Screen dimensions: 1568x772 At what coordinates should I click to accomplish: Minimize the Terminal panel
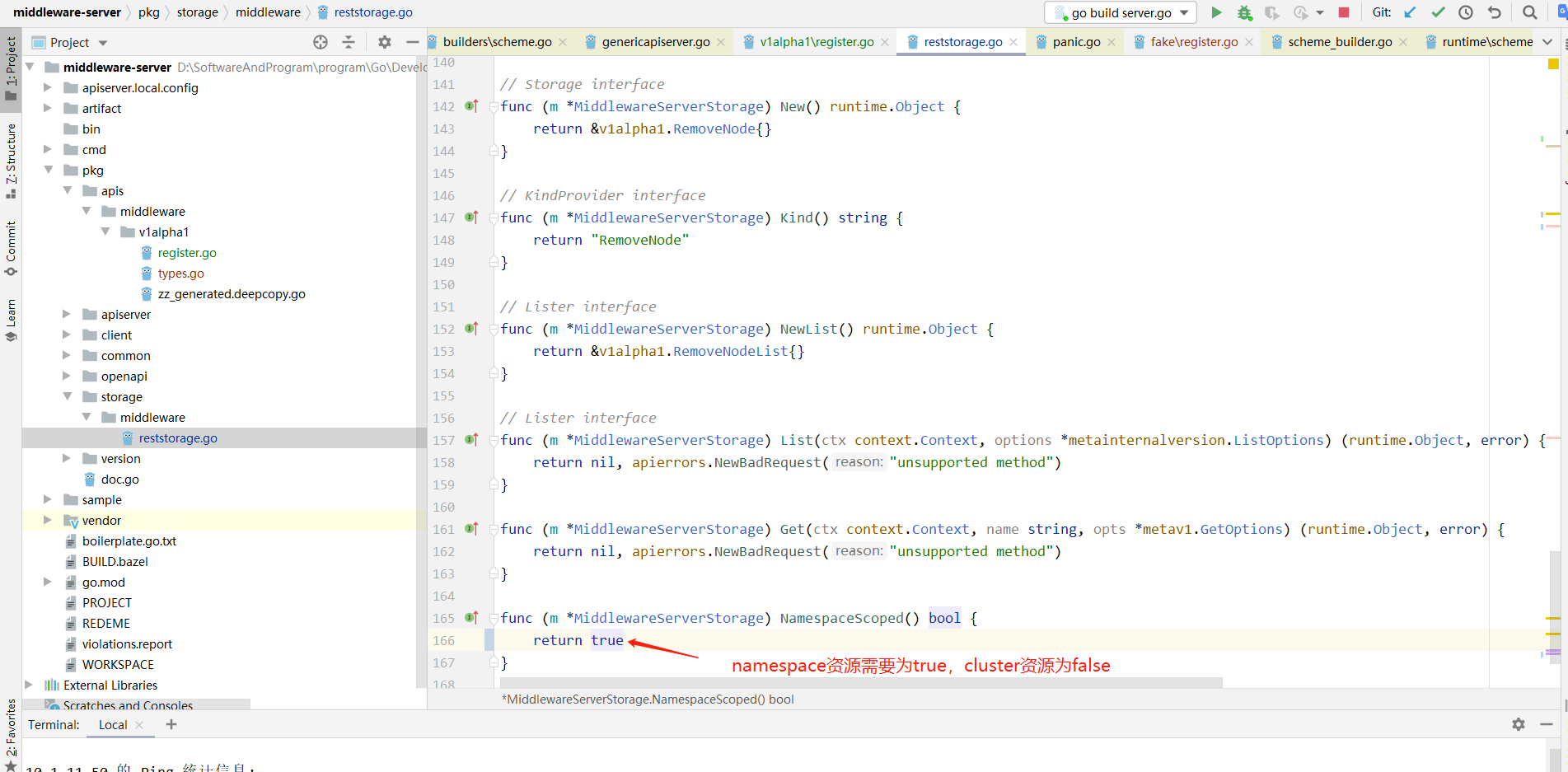pyautogui.click(x=1547, y=724)
